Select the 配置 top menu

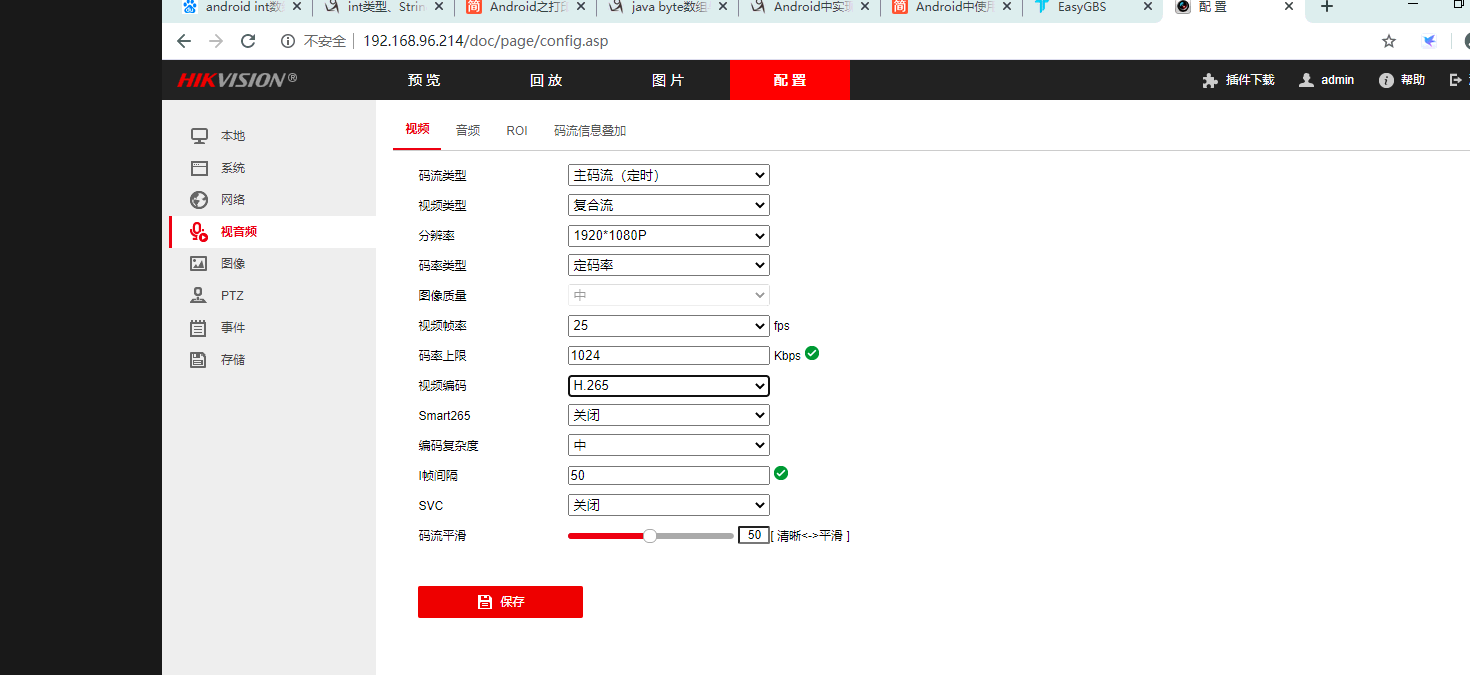coord(790,80)
